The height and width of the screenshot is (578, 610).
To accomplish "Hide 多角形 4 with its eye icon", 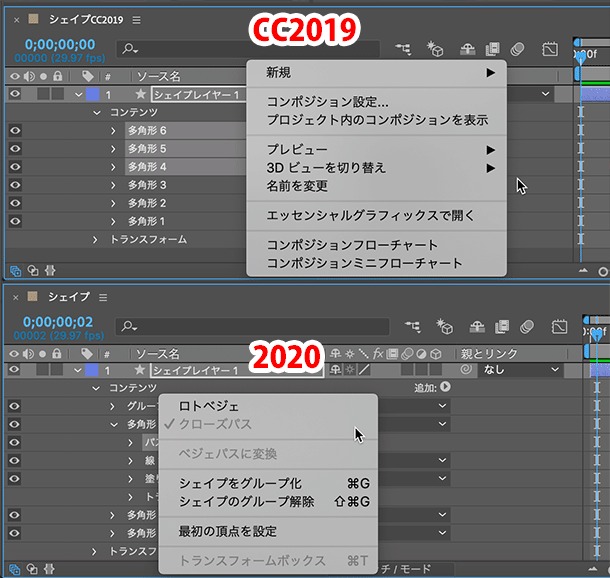I will pyautogui.click(x=15, y=167).
